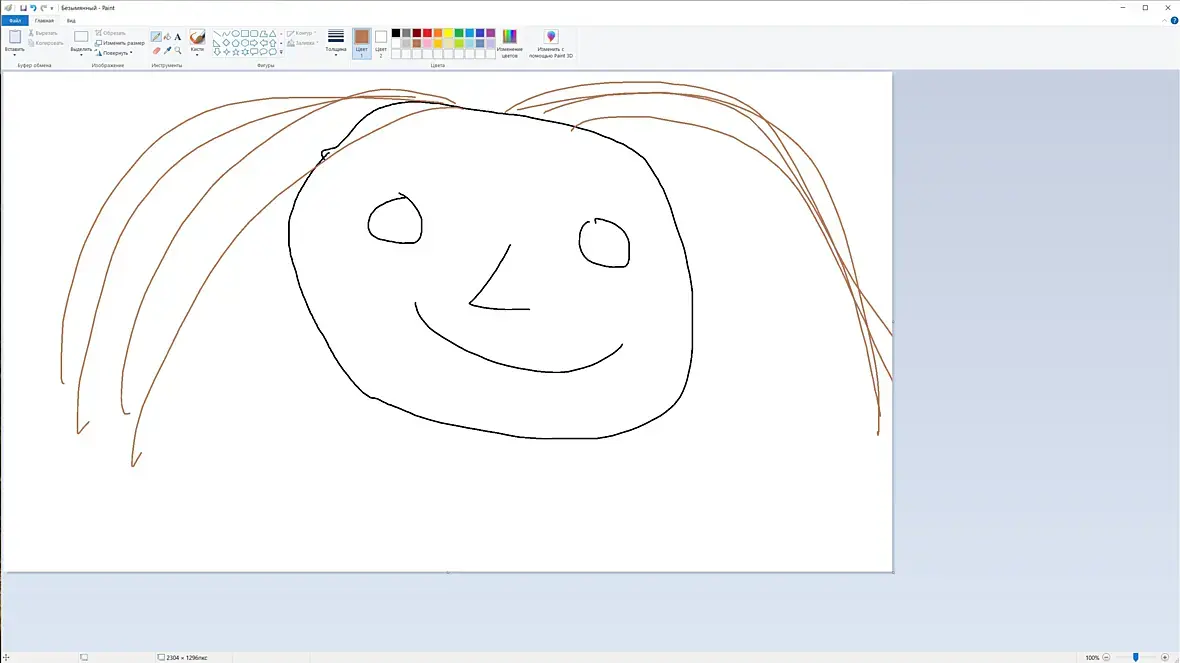Choose the oval shape

pyautogui.click(x=236, y=34)
